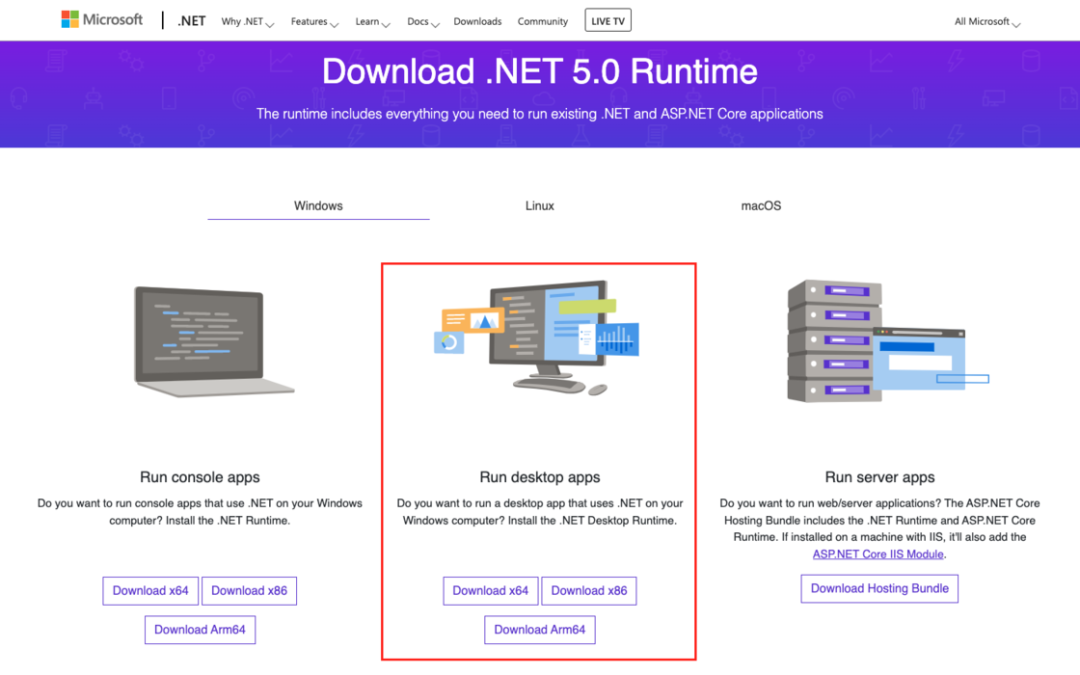Expand the All Microsoft menu
Viewport: 1080px width, 675px height.
coord(987,22)
